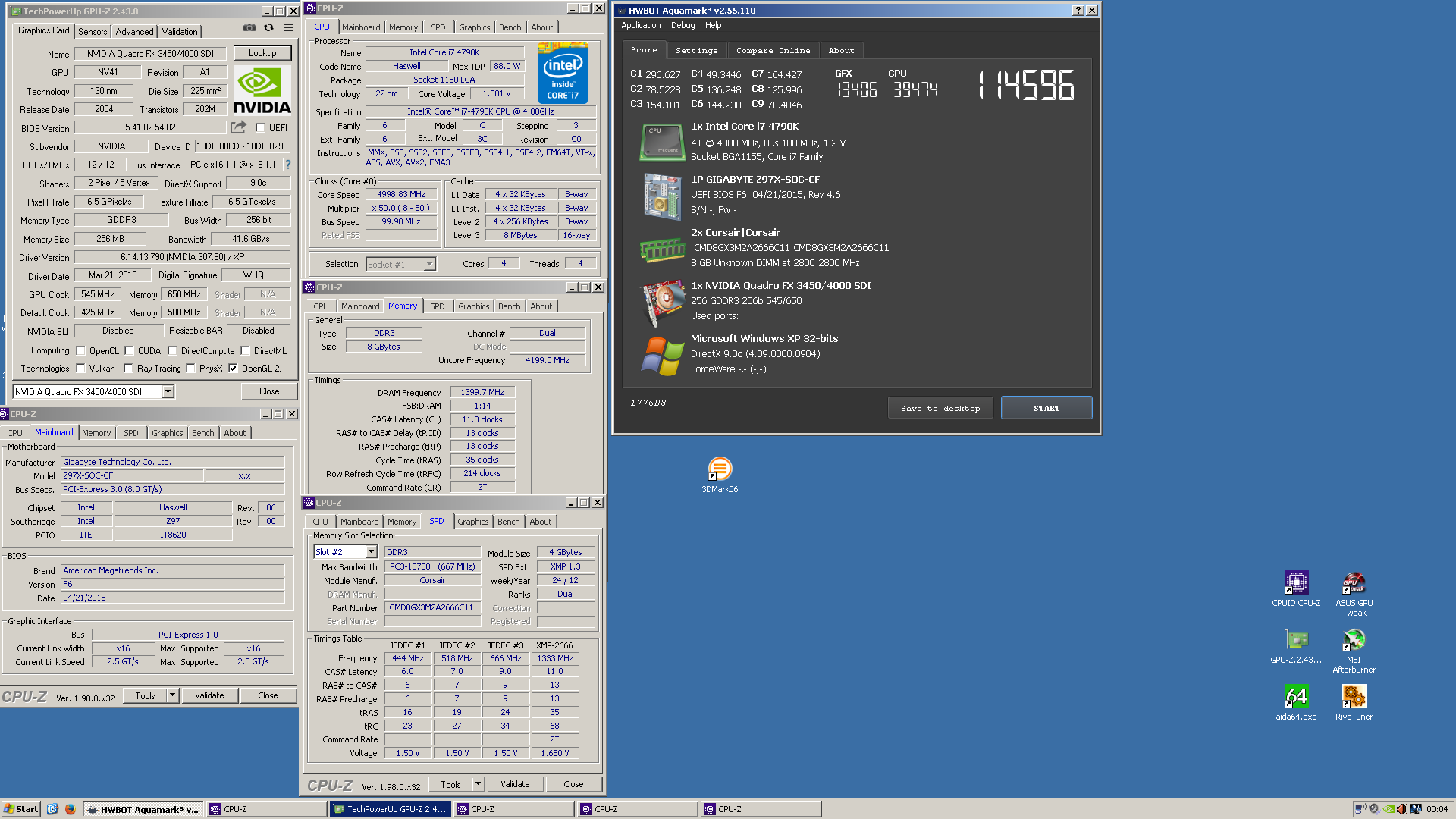Screen dimensions: 1456x819
Task: Open Compare Online tab in Aquamark
Action: tap(773, 50)
